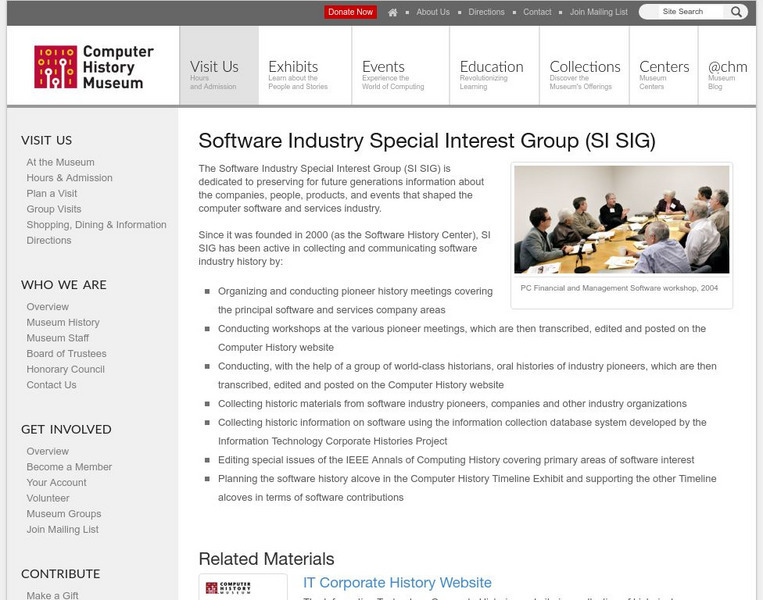Open Board of Trustees link
The height and width of the screenshot is (600, 763).
pos(66,354)
